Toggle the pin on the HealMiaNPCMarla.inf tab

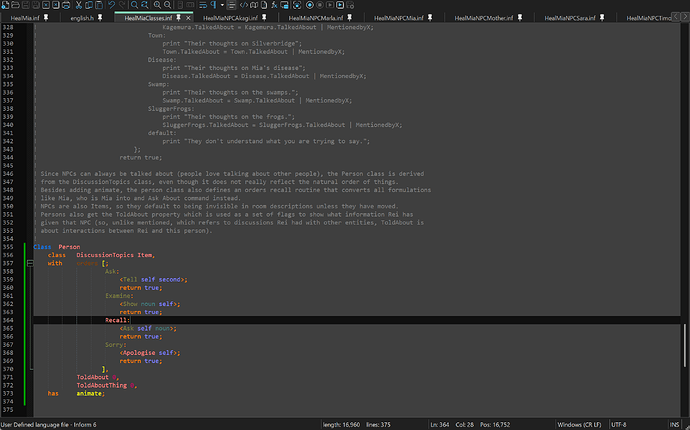click(x=349, y=18)
